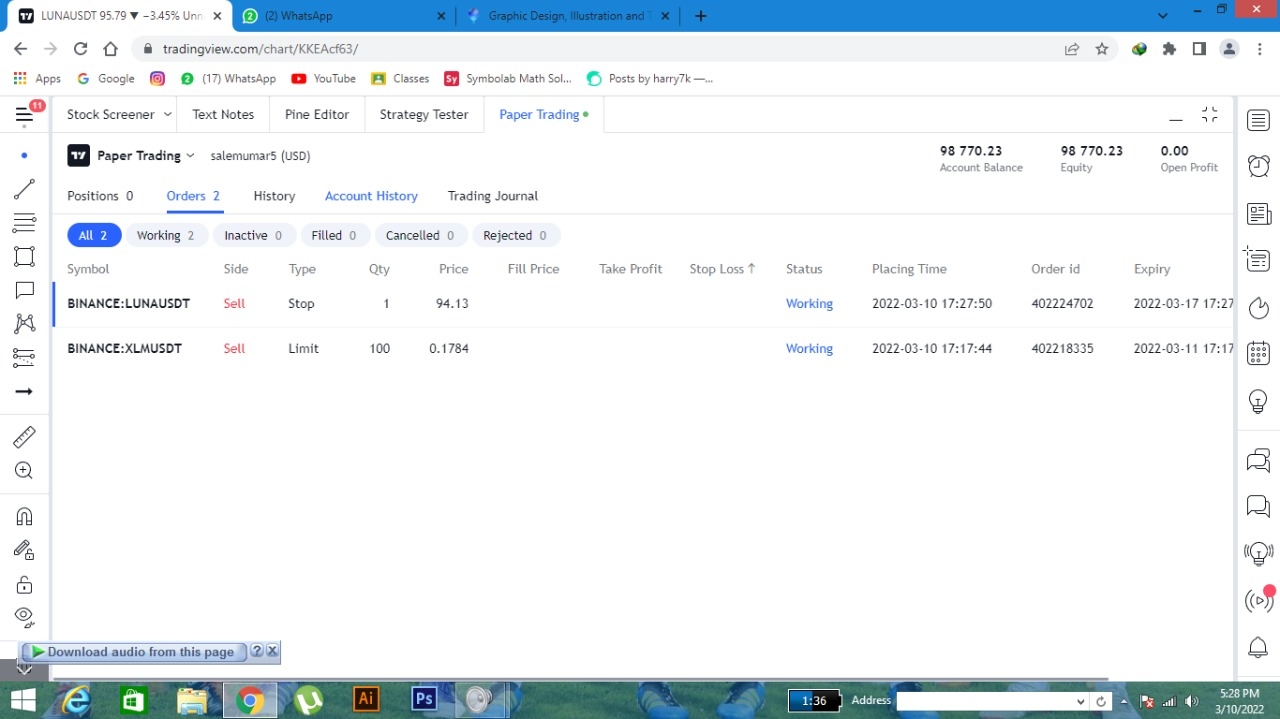Restore the trading panel size
Viewport: 1280px width, 719px height.
1210,115
